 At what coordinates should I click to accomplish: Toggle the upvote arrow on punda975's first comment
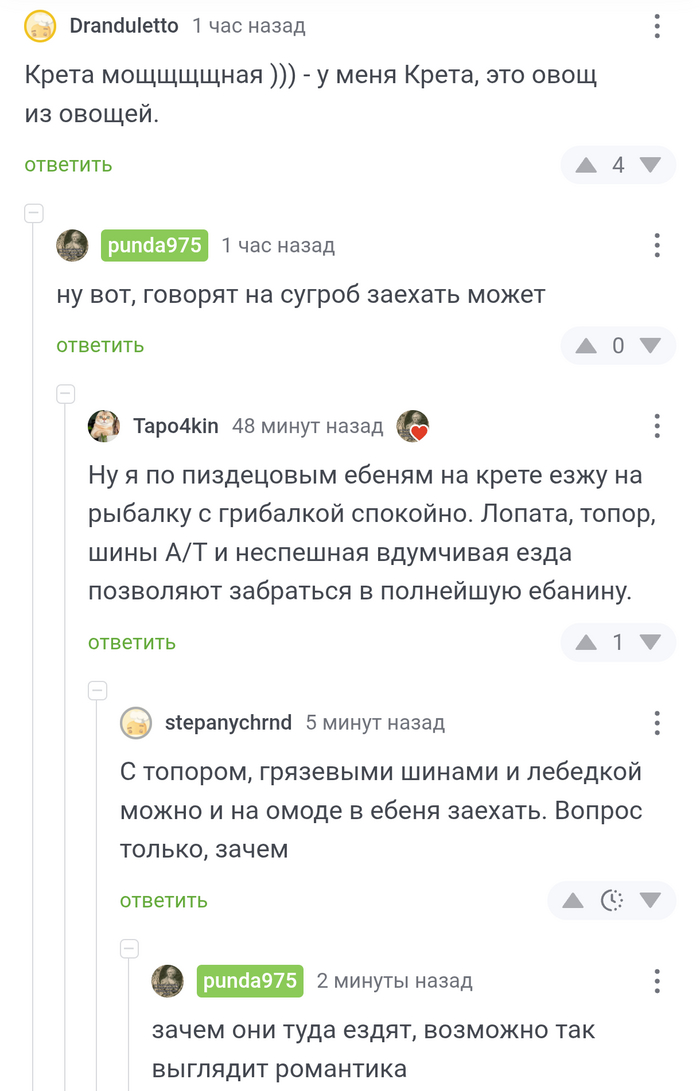(x=586, y=345)
